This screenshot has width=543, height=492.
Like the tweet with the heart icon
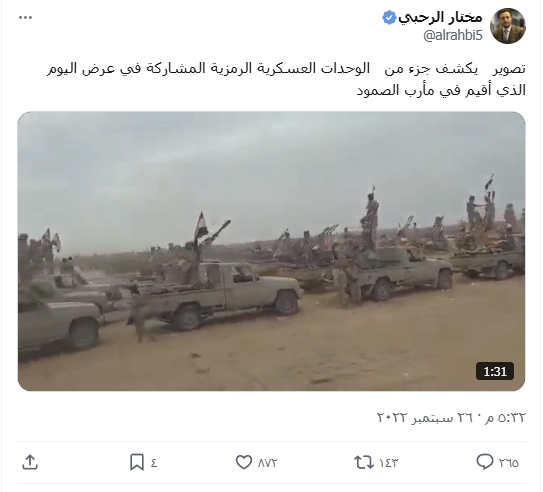[244, 462]
